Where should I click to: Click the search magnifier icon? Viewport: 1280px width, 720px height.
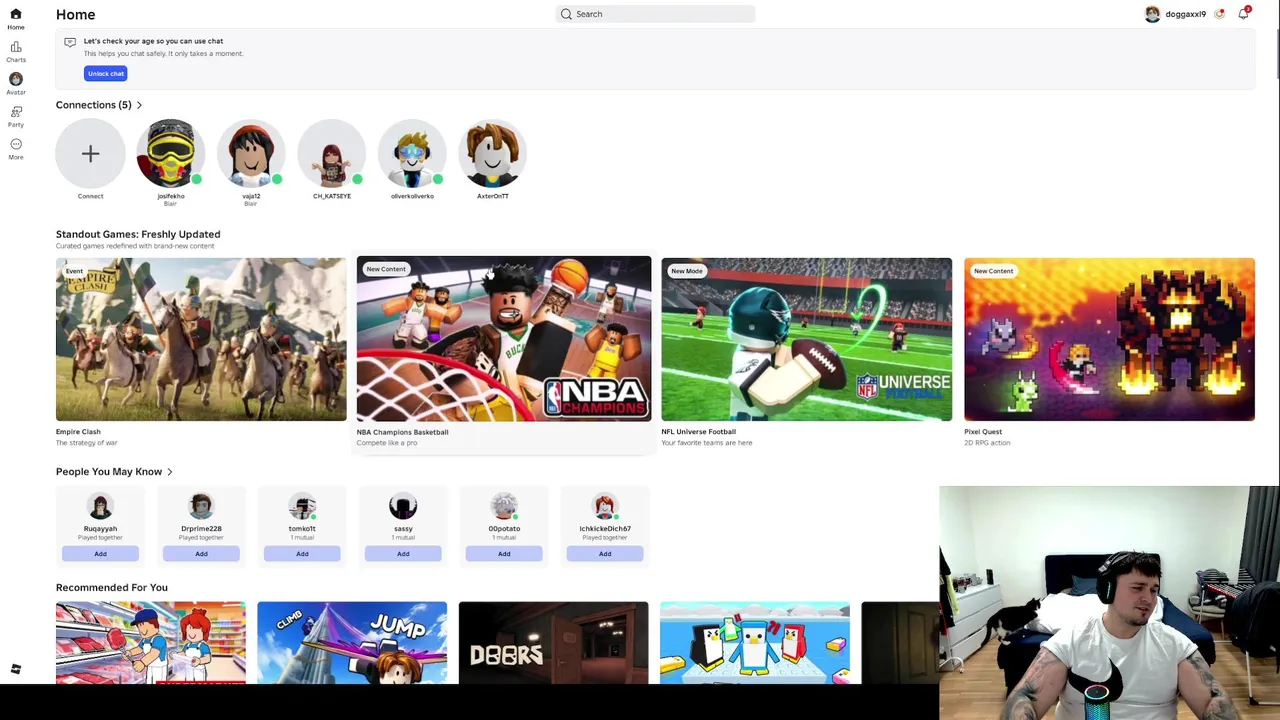pos(566,14)
